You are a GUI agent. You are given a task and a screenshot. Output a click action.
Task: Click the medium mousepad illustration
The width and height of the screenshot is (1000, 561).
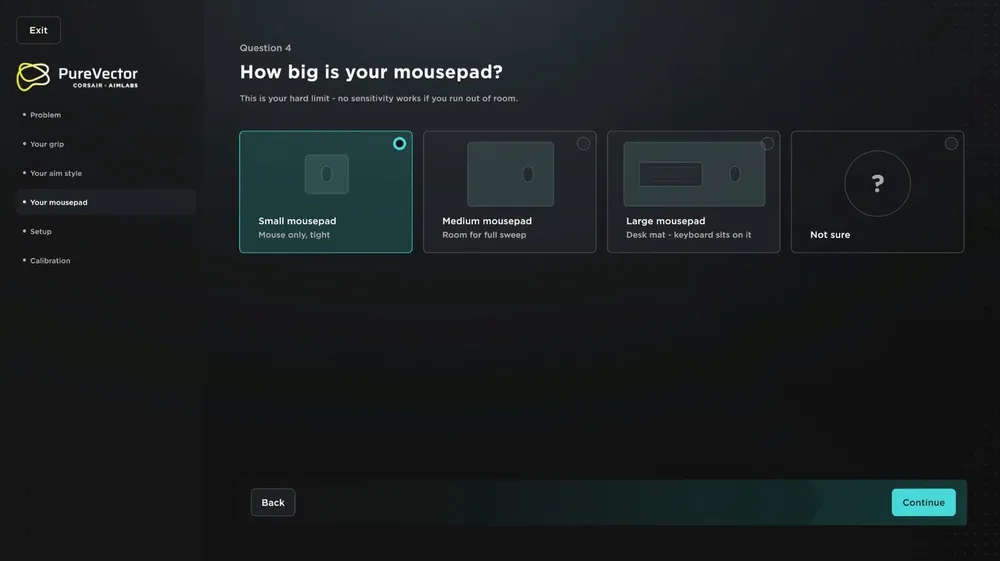pos(510,174)
